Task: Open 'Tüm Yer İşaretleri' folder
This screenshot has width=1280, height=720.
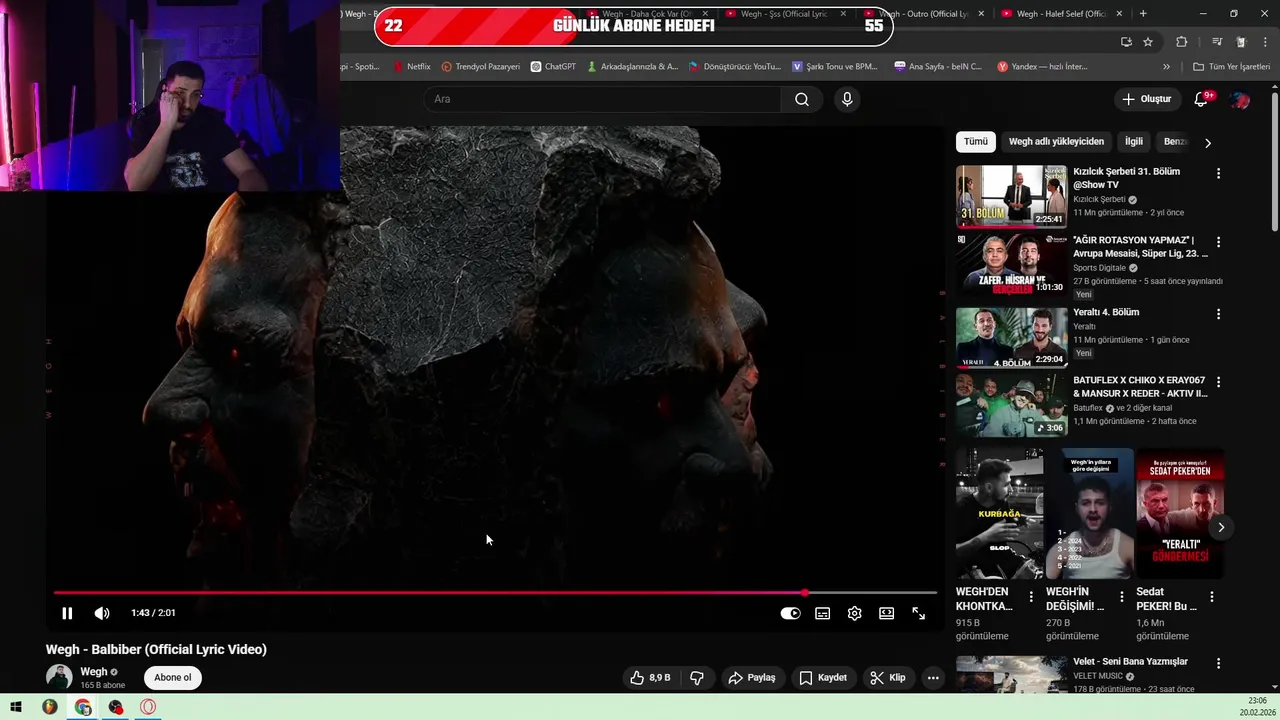Action: [x=1231, y=67]
